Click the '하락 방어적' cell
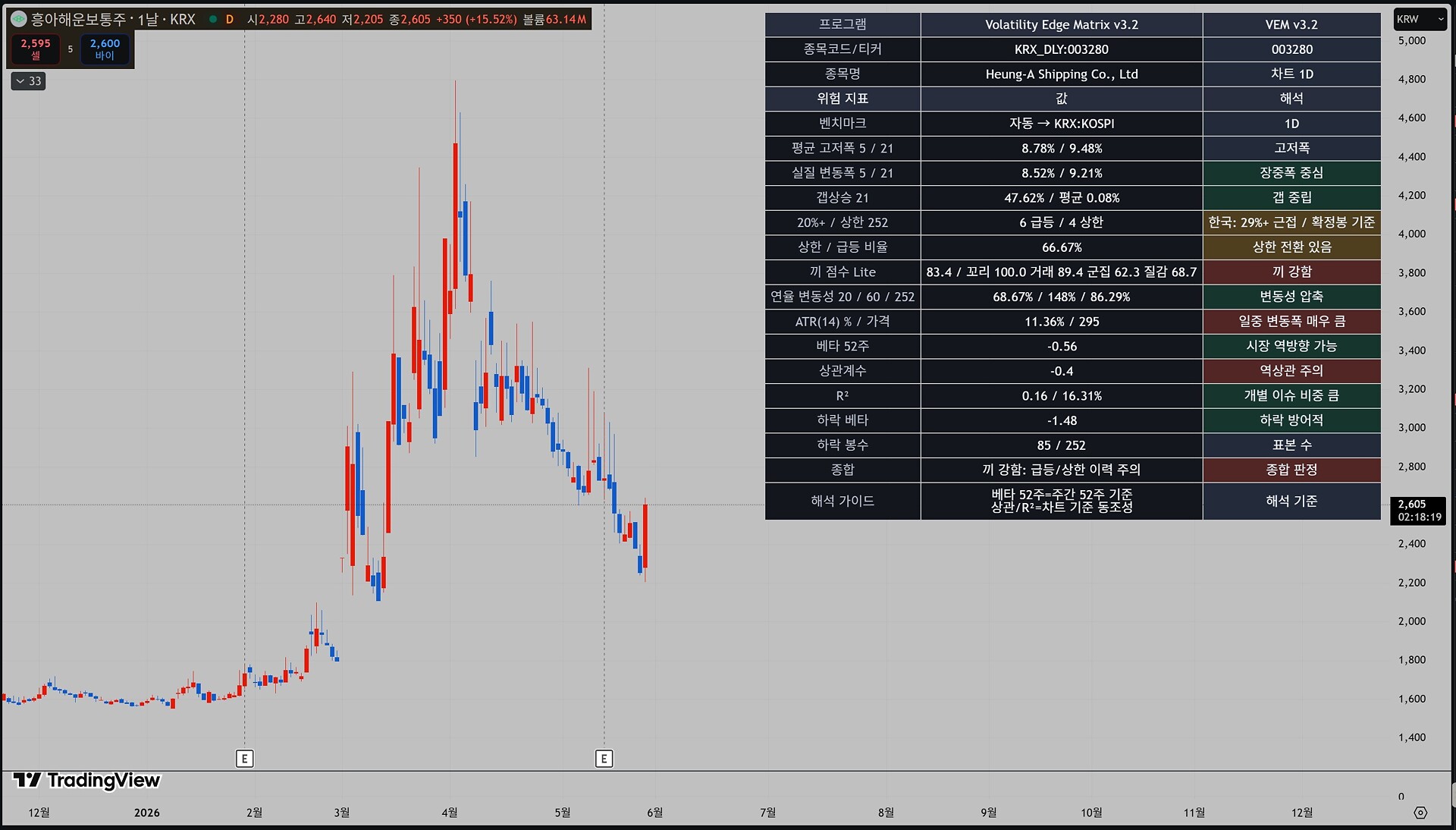 coord(1291,420)
